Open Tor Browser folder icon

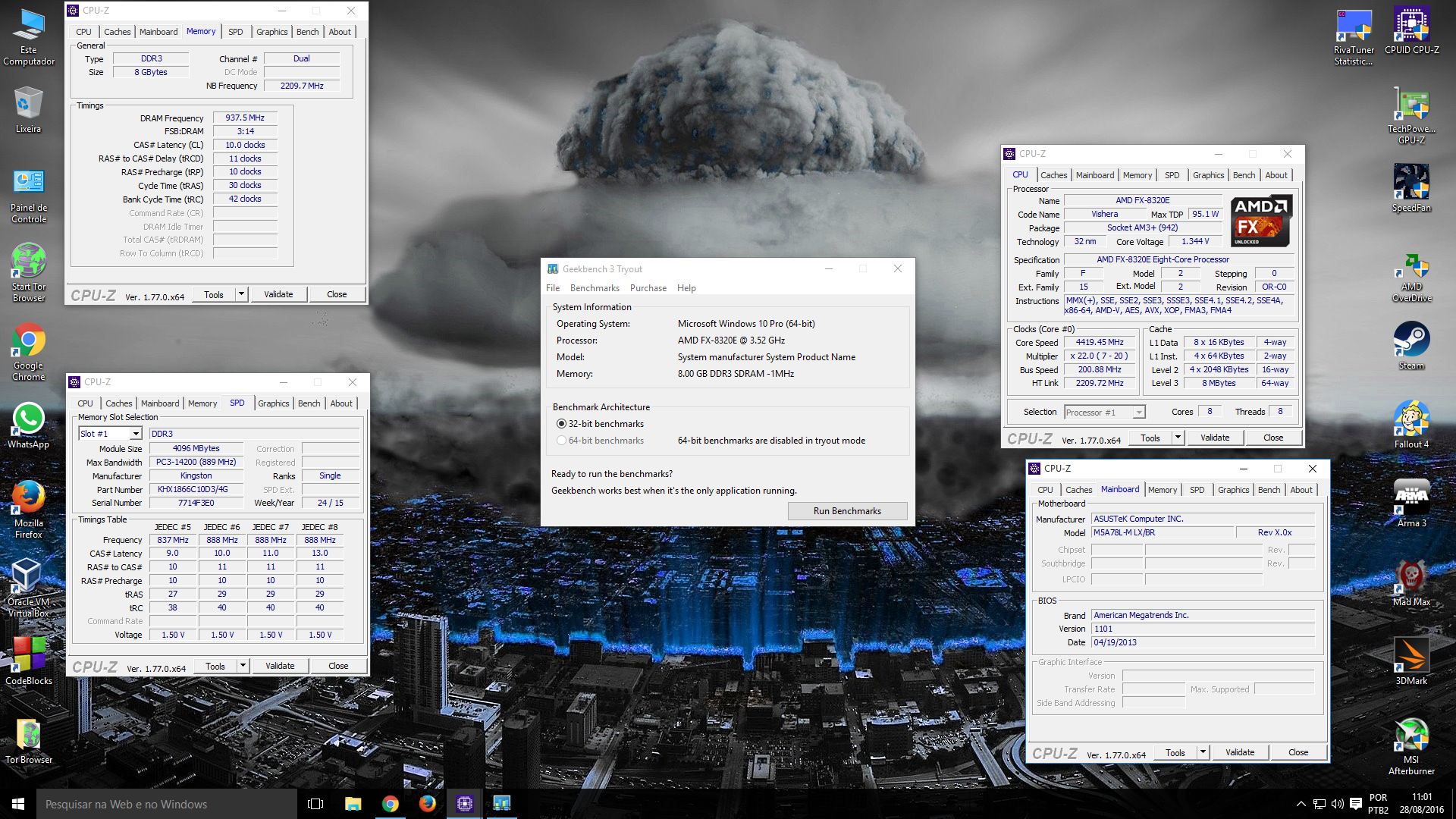pyautogui.click(x=29, y=742)
